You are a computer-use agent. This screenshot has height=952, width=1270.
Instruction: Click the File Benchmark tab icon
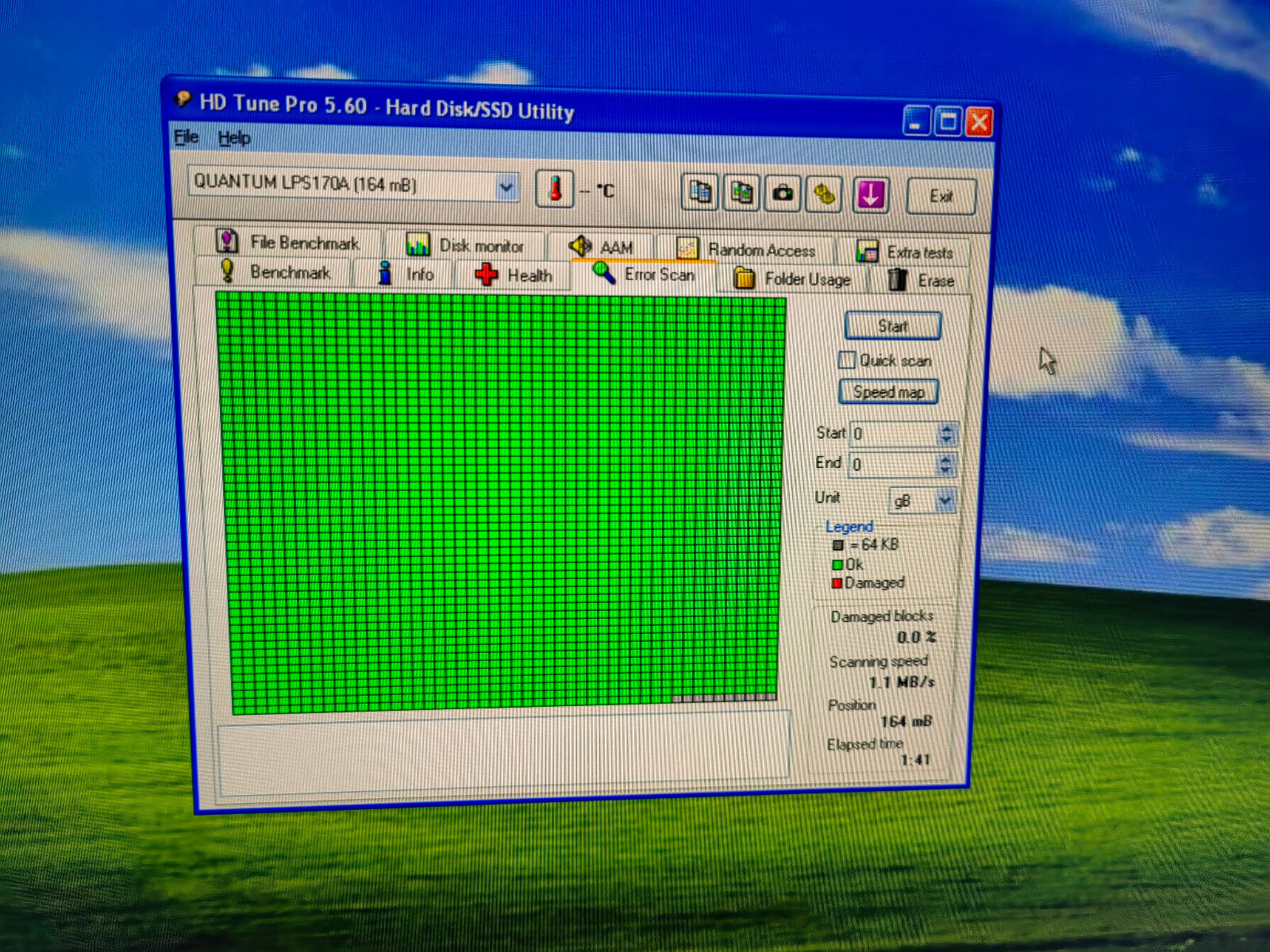pyautogui.click(x=227, y=240)
